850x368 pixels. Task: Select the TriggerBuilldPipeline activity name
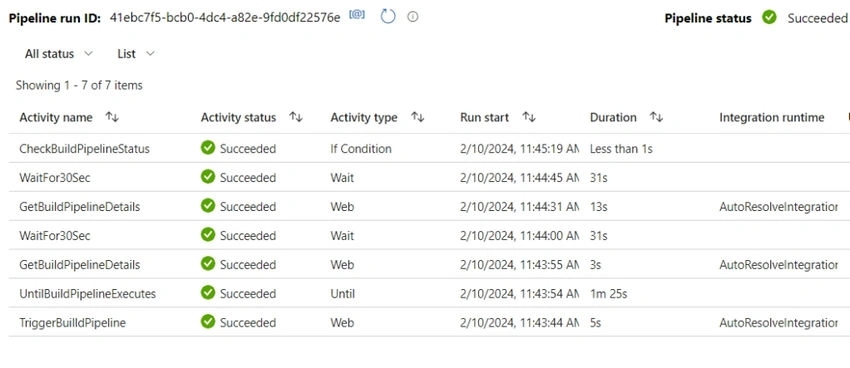[x=73, y=323]
